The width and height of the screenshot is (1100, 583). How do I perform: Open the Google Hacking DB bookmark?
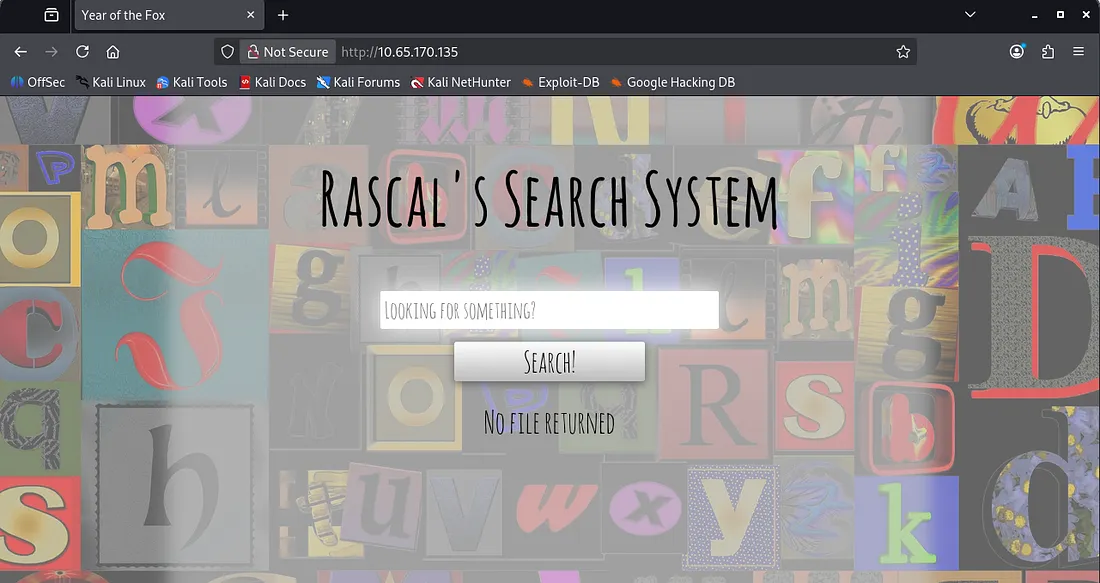click(672, 82)
